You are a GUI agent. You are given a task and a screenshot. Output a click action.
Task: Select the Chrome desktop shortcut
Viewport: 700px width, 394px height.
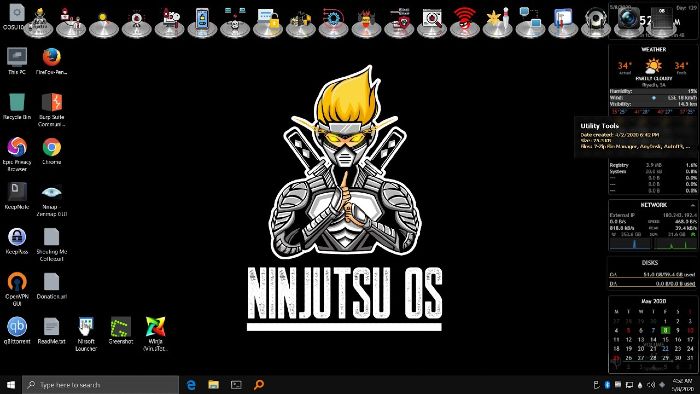tap(51, 151)
